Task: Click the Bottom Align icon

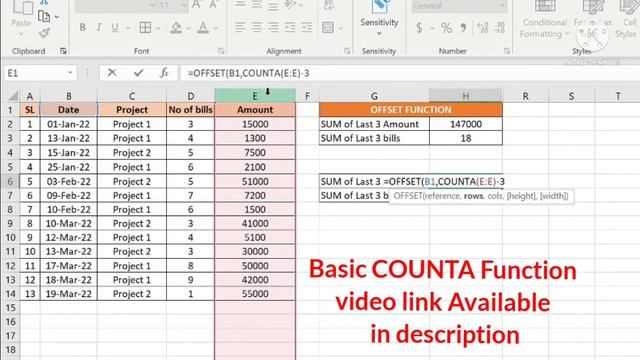Action: click(273, 5)
